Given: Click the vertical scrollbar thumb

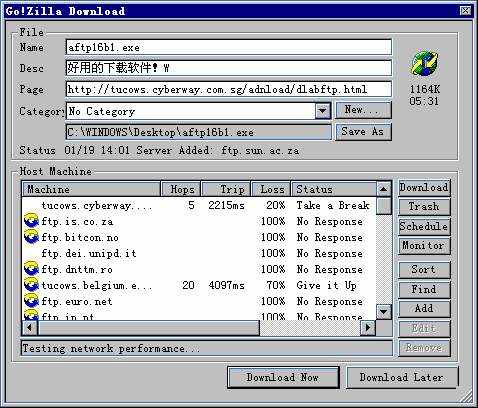Looking at the screenshot, I should [x=383, y=206].
